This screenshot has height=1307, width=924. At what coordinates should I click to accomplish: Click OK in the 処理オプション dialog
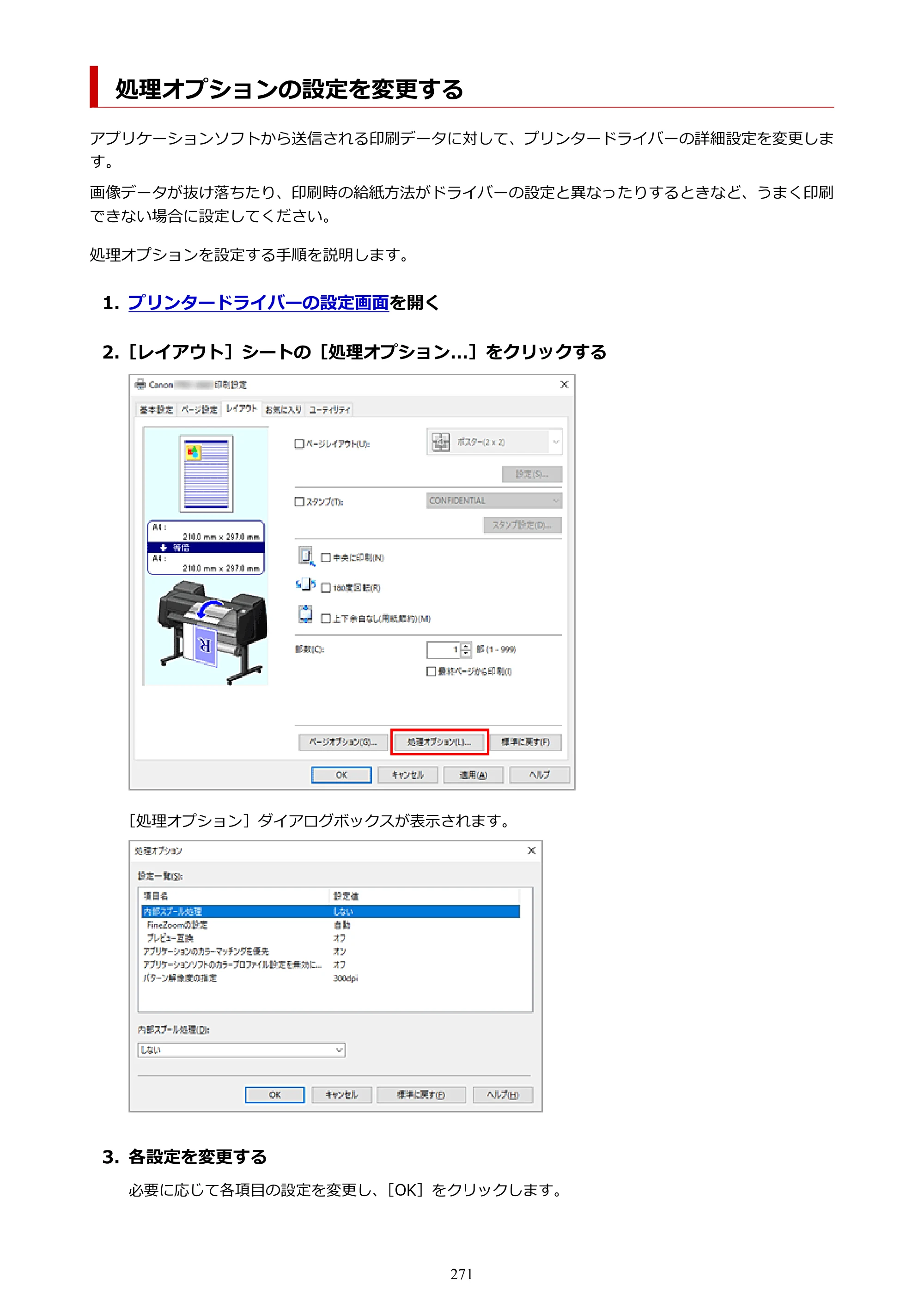pos(274,1094)
